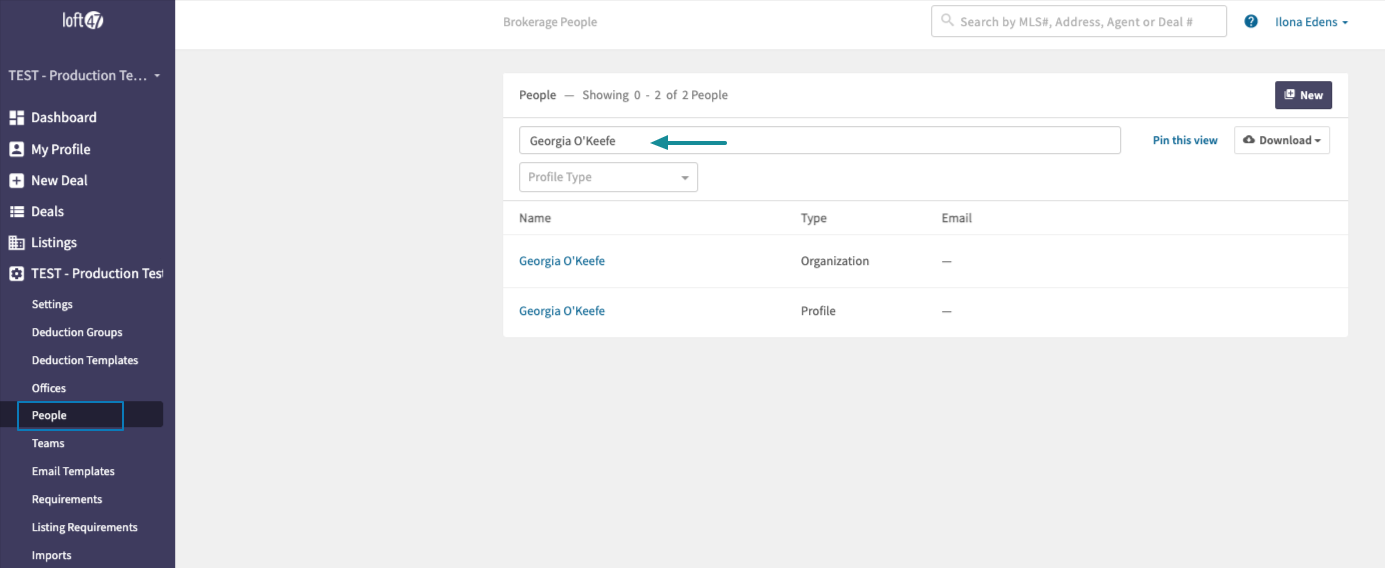Click the people search field with Georgia O'Keefe
This screenshot has height=568, width=1385.
(x=820, y=140)
